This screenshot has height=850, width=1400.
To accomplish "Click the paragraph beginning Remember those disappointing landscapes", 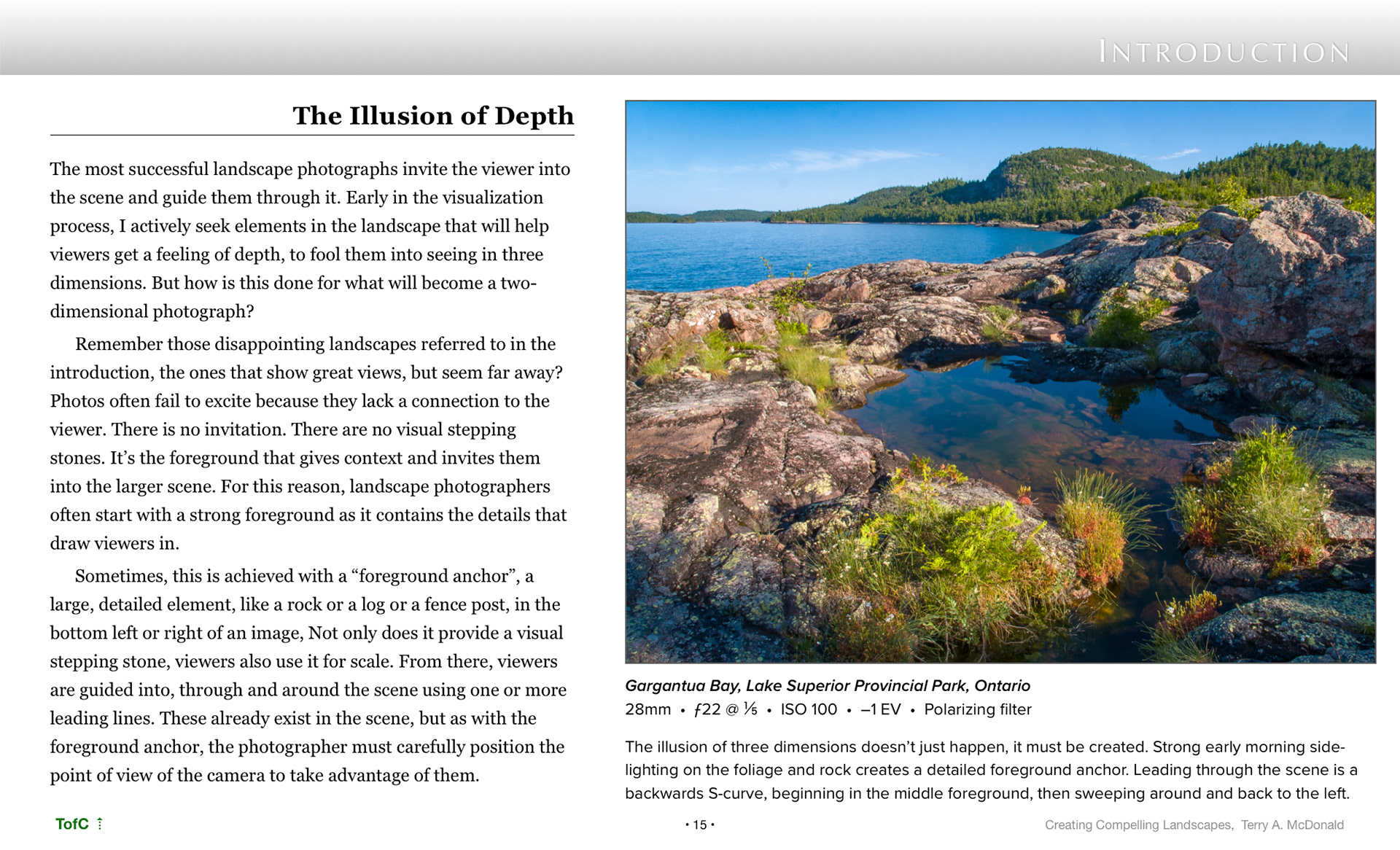I will [x=308, y=443].
